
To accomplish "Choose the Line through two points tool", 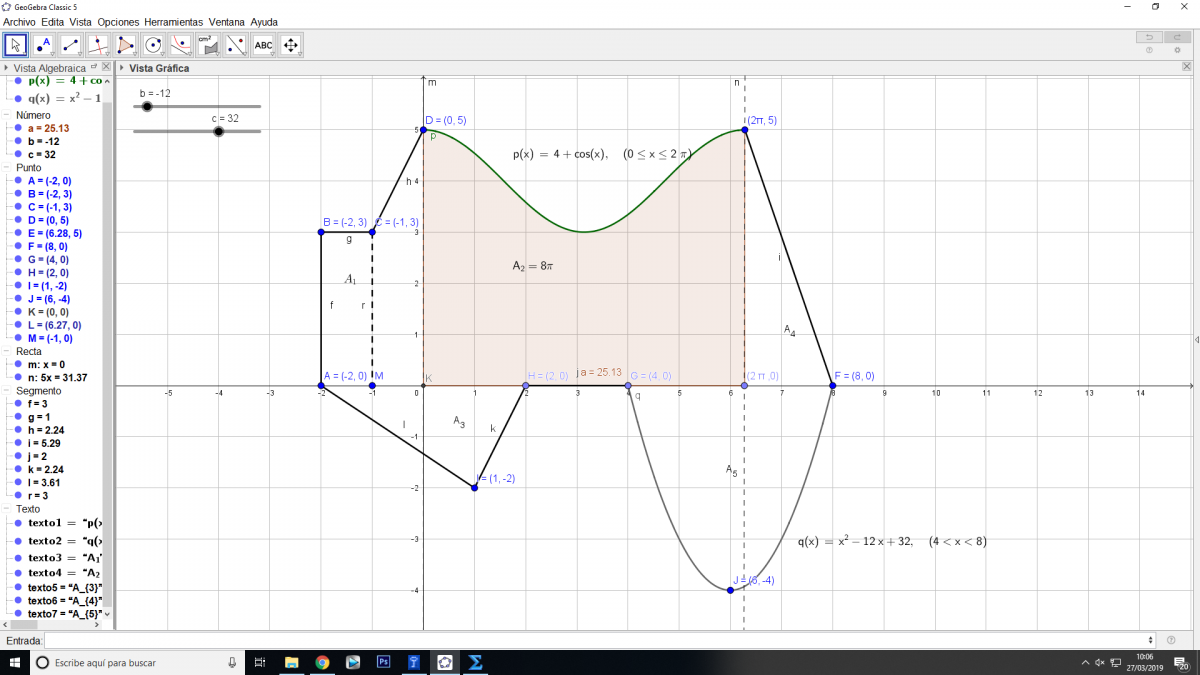I will [x=71, y=45].
